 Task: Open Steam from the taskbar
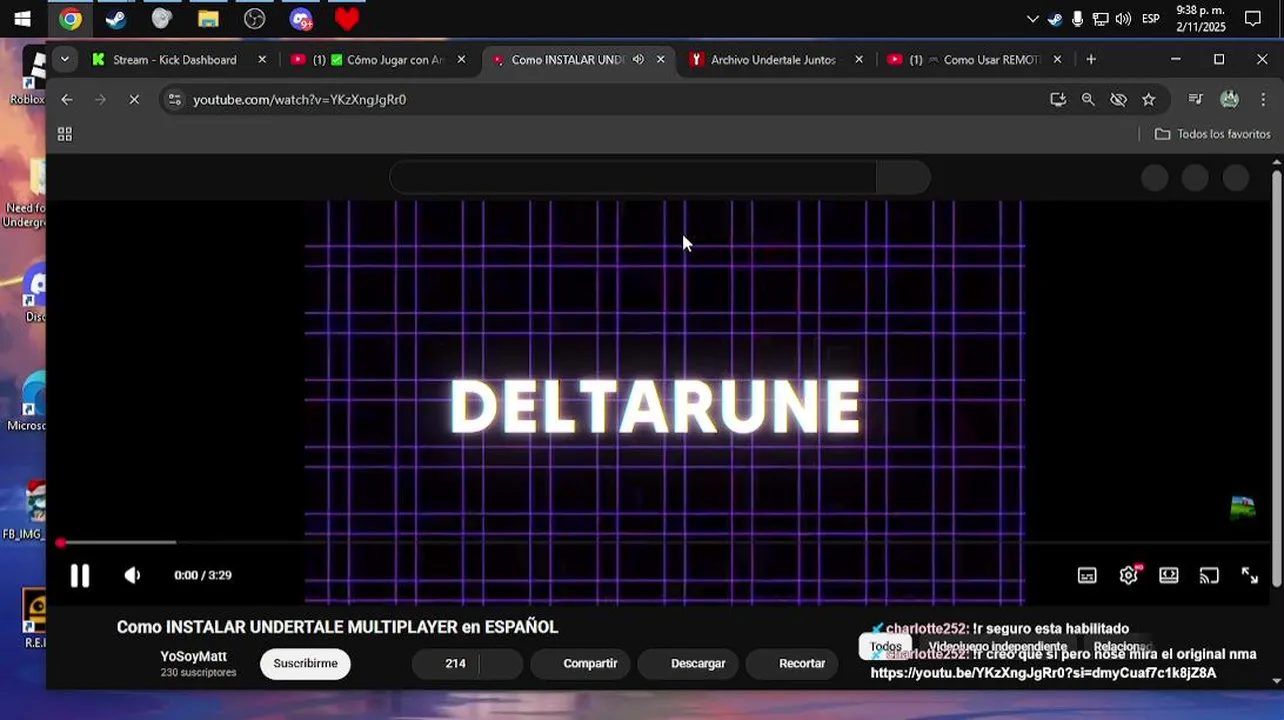[x=116, y=18]
